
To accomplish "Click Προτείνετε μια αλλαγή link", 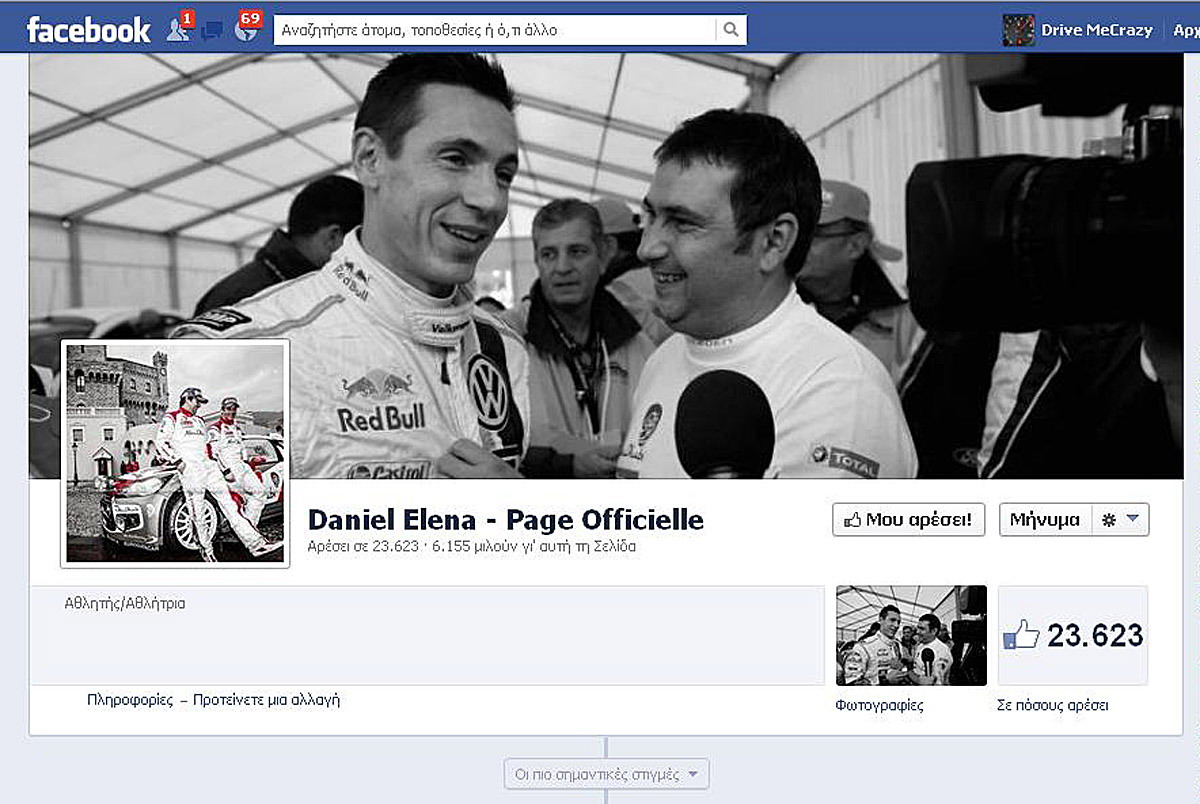I will (x=267, y=700).
